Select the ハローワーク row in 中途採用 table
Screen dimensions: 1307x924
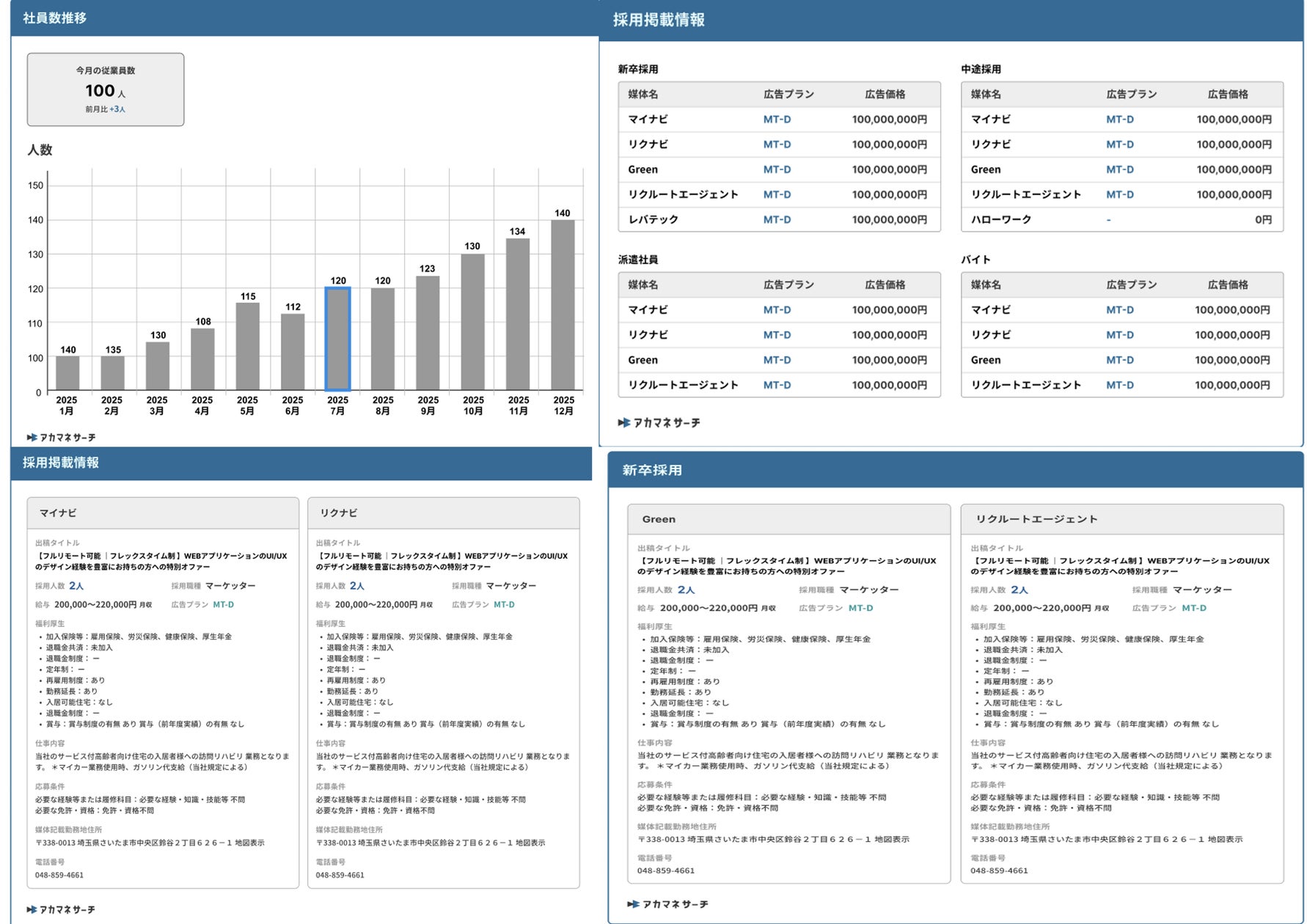coord(1122,219)
